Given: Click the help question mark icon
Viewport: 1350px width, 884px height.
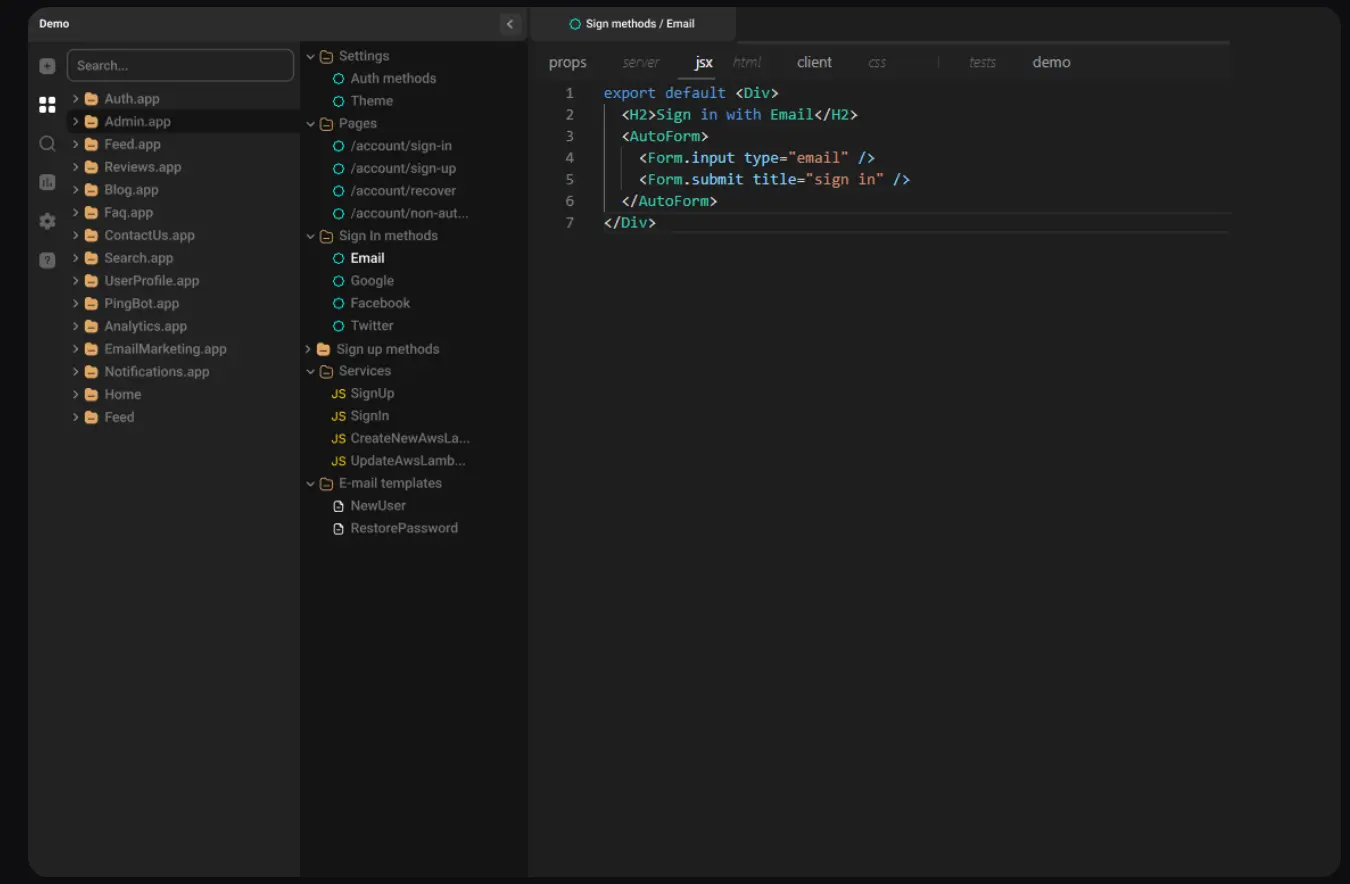Looking at the screenshot, I should click(x=47, y=260).
